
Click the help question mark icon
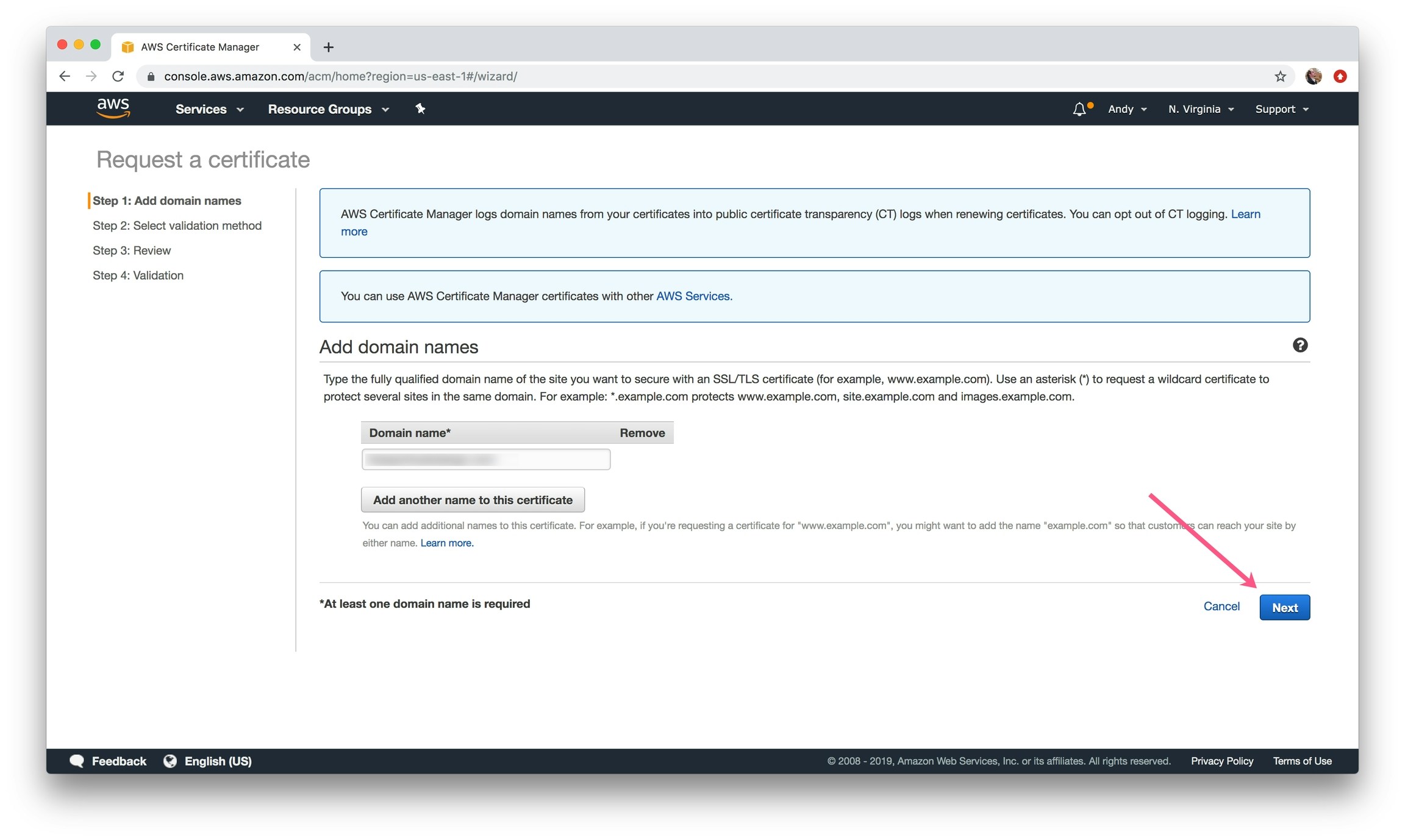pyautogui.click(x=1300, y=346)
